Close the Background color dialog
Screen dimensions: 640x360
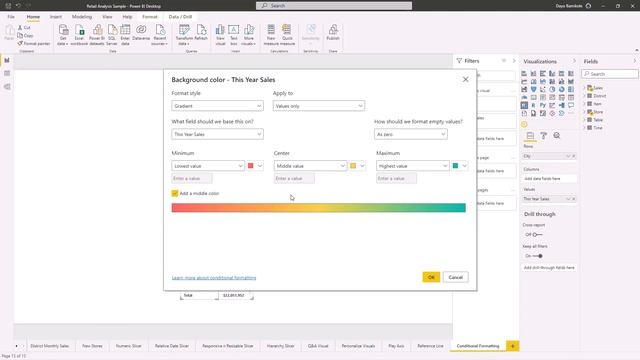[x=465, y=80]
